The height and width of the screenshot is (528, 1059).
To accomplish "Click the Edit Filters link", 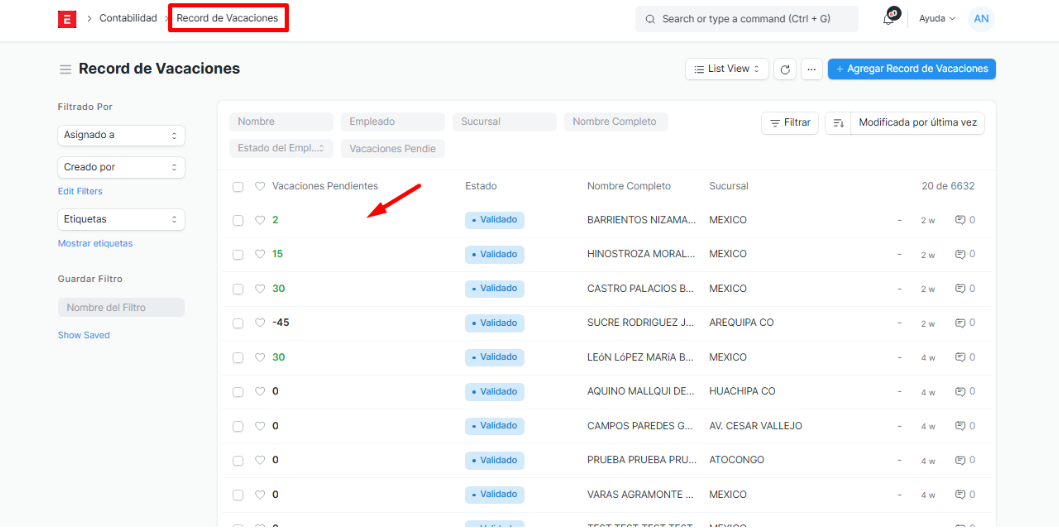I will (x=80, y=191).
